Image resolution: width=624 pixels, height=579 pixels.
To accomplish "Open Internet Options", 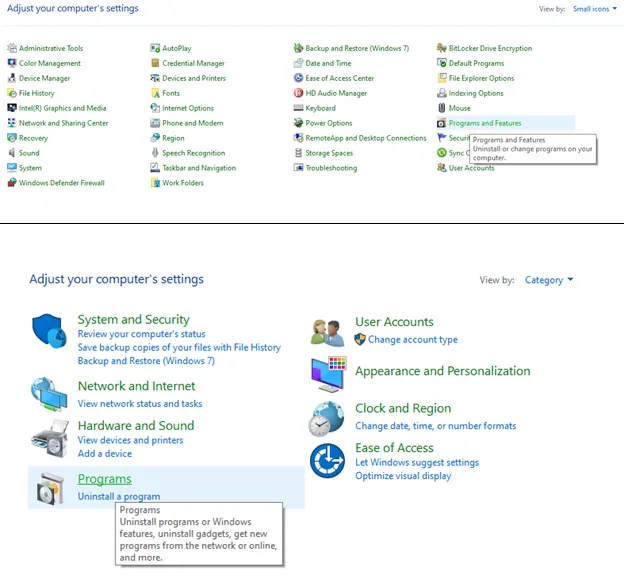I will point(188,108).
